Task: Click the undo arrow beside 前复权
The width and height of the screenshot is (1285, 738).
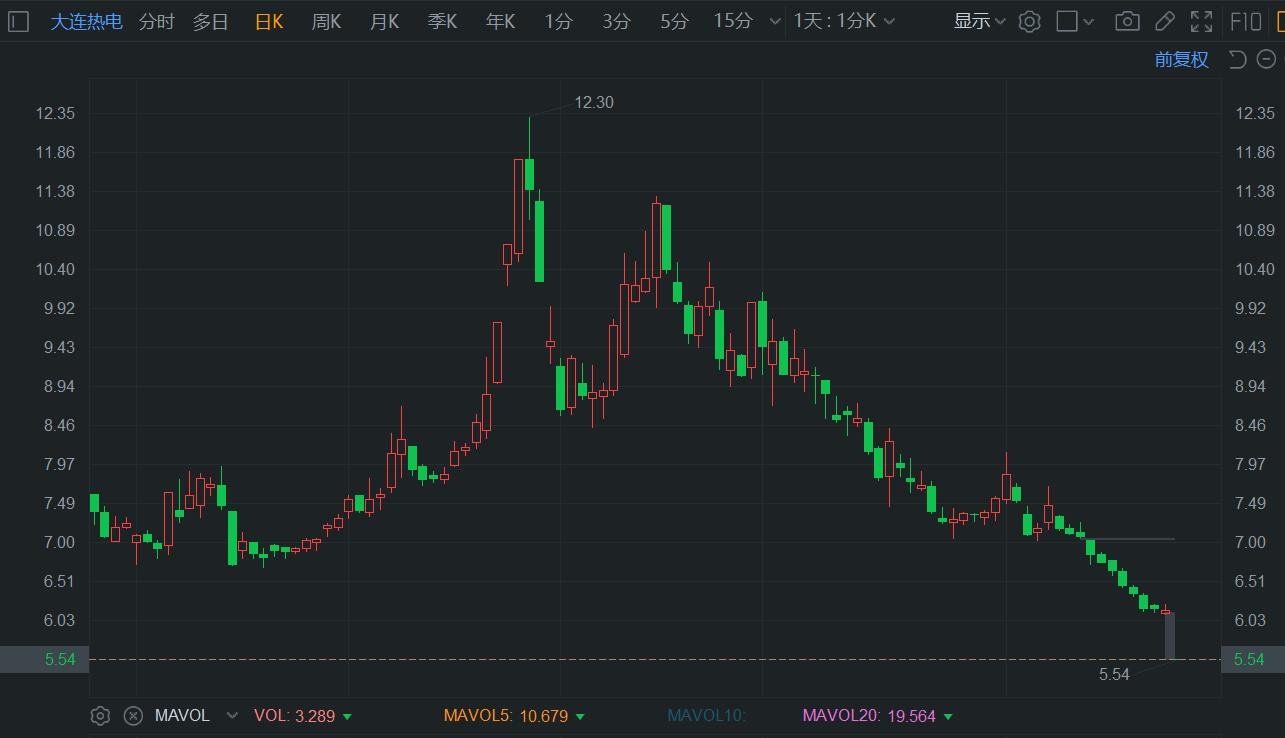Action: (x=1237, y=60)
